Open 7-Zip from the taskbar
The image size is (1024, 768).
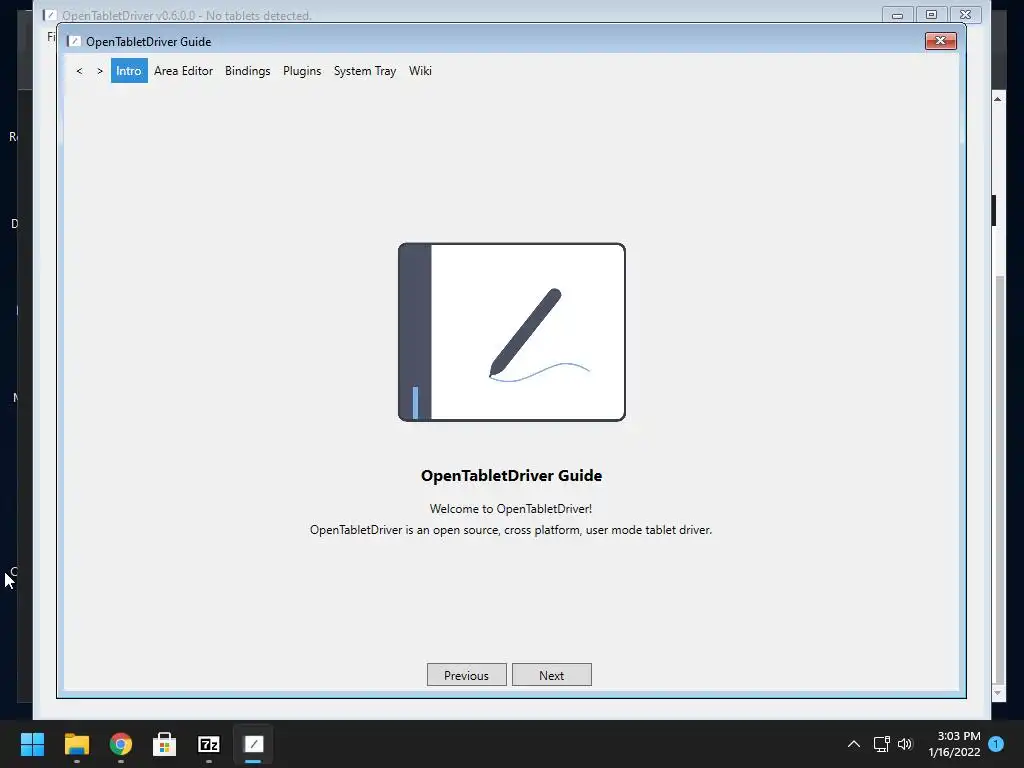pos(209,744)
